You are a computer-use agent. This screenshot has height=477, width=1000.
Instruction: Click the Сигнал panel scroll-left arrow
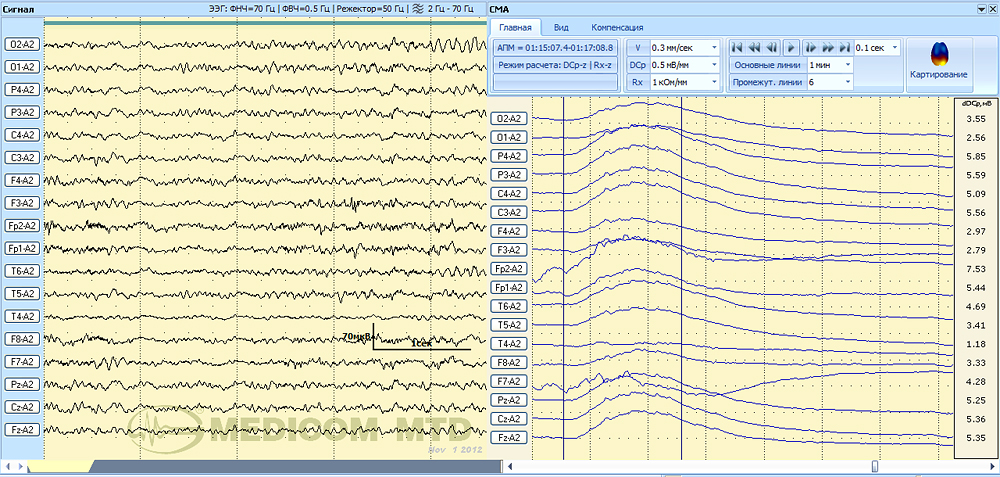(7, 467)
